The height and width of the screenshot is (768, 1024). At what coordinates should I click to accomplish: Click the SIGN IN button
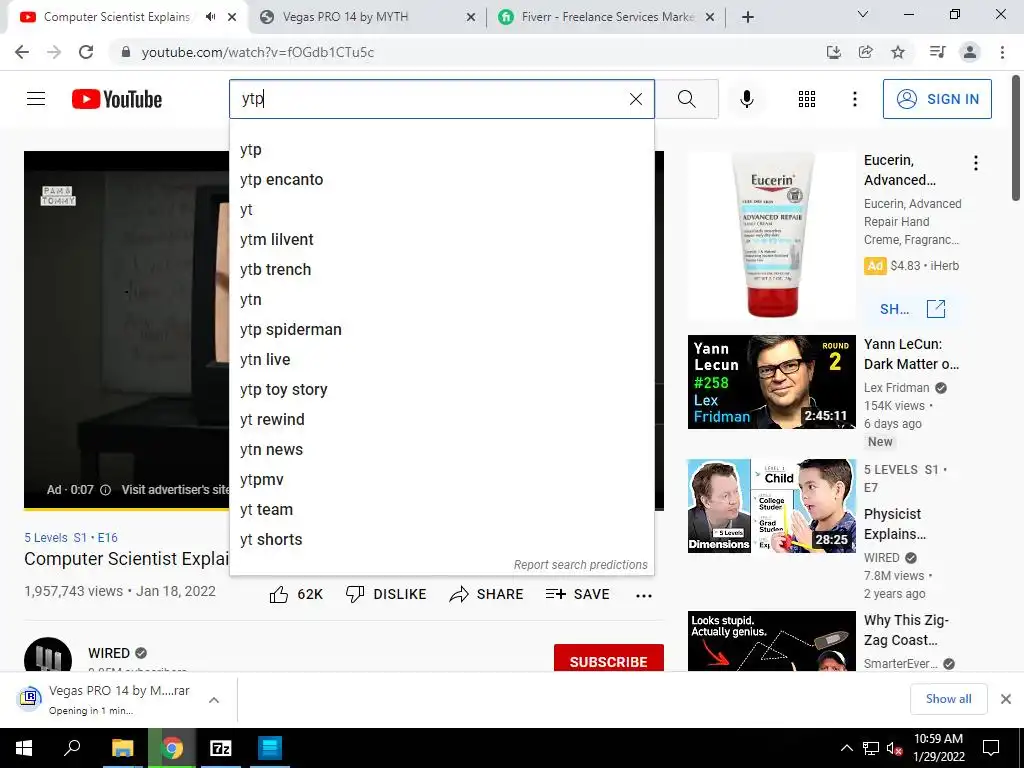937,99
